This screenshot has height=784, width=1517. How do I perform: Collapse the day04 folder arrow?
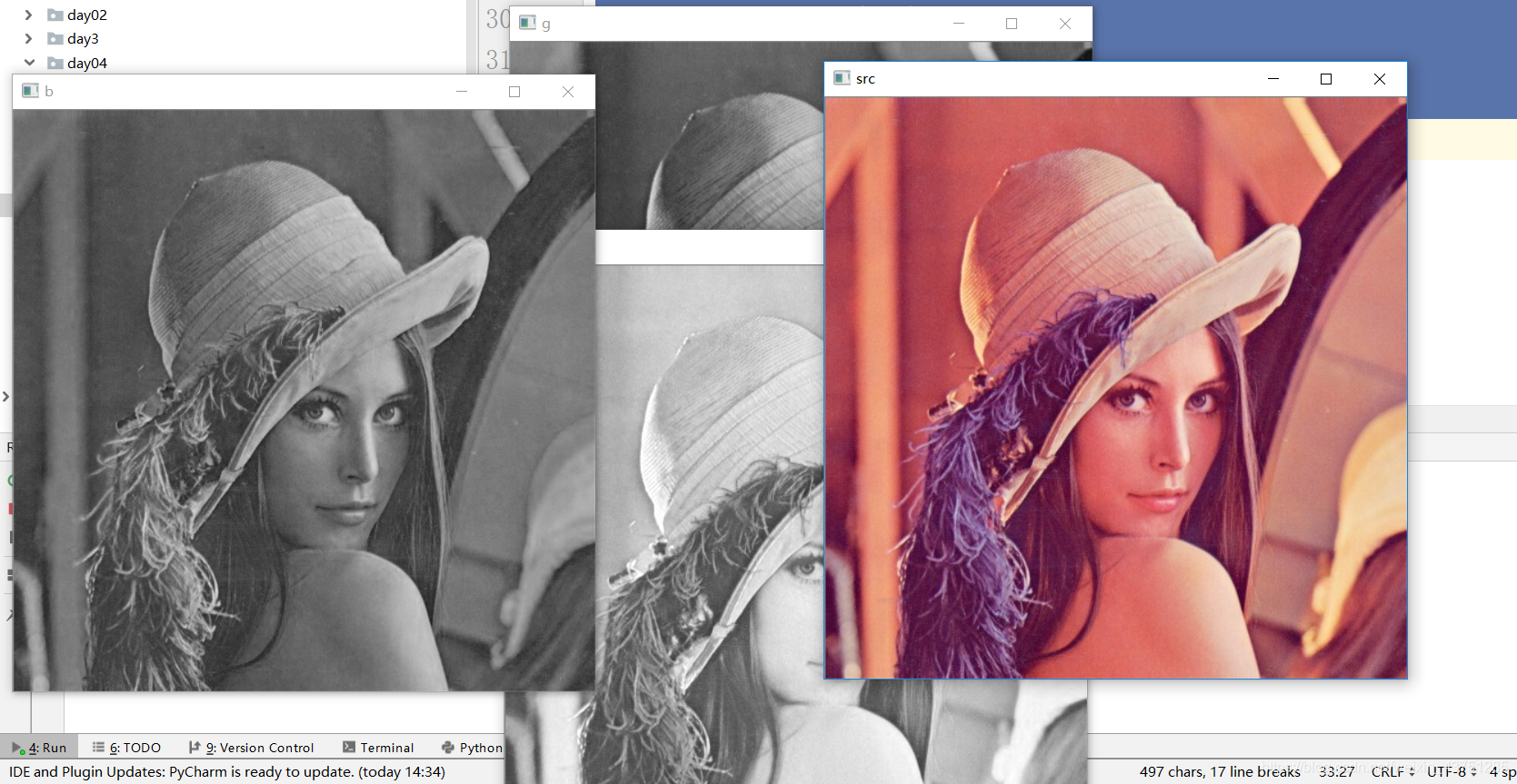[29, 63]
